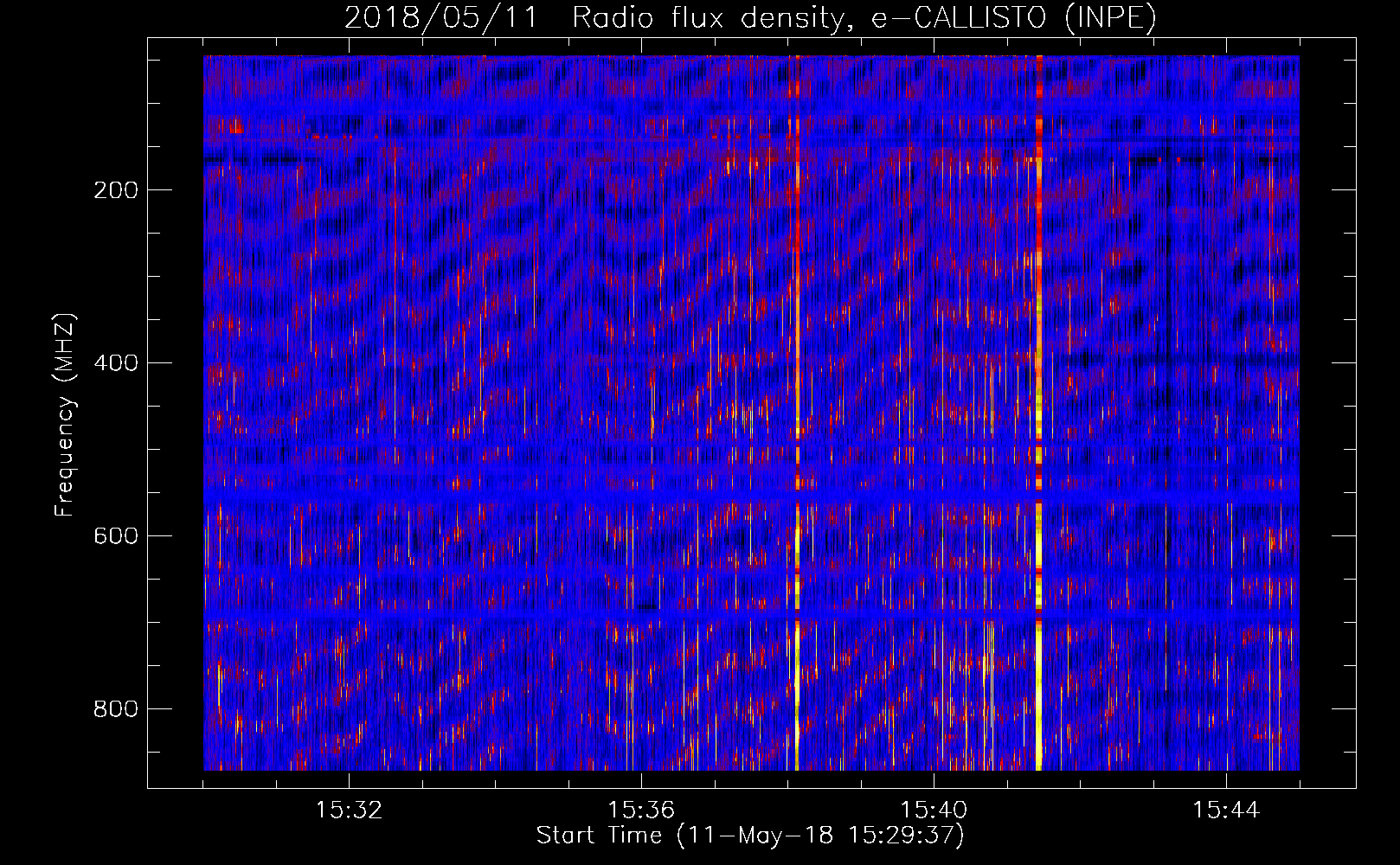The width and height of the screenshot is (1400, 865).
Task: Click the 15:32 time tick label
Action: pos(349,811)
